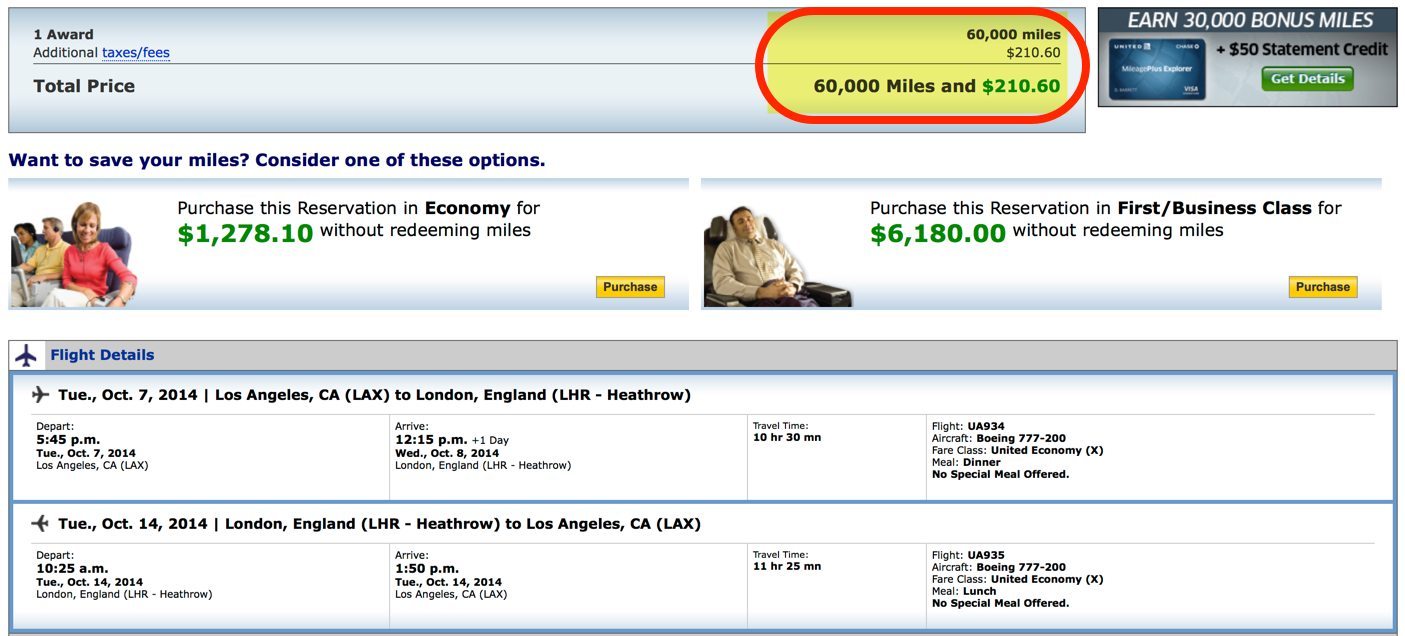Click the MileagePlus Explorer credit card image
The image size is (1405, 636).
[1157, 69]
